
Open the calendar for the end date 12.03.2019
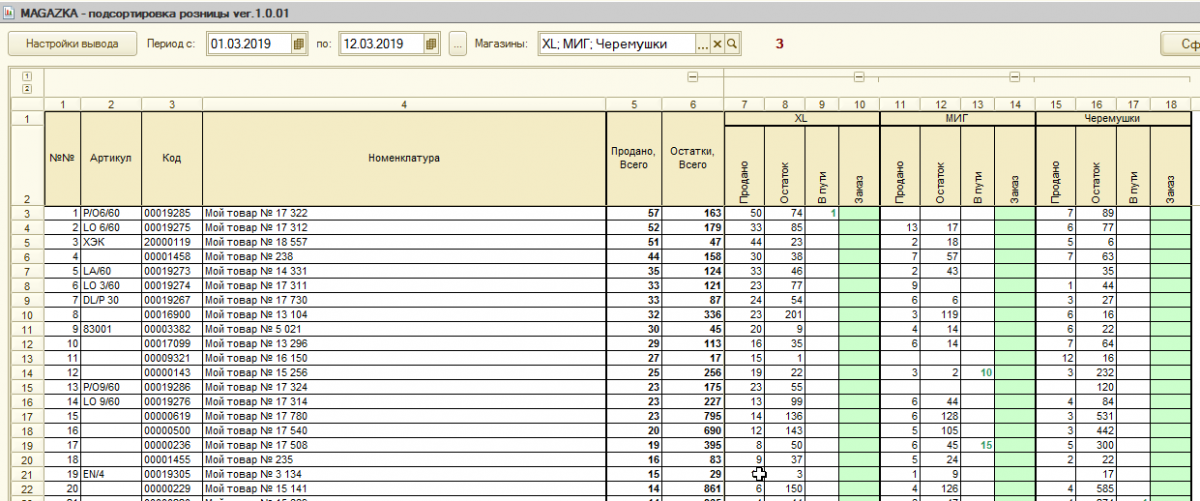tap(431, 44)
